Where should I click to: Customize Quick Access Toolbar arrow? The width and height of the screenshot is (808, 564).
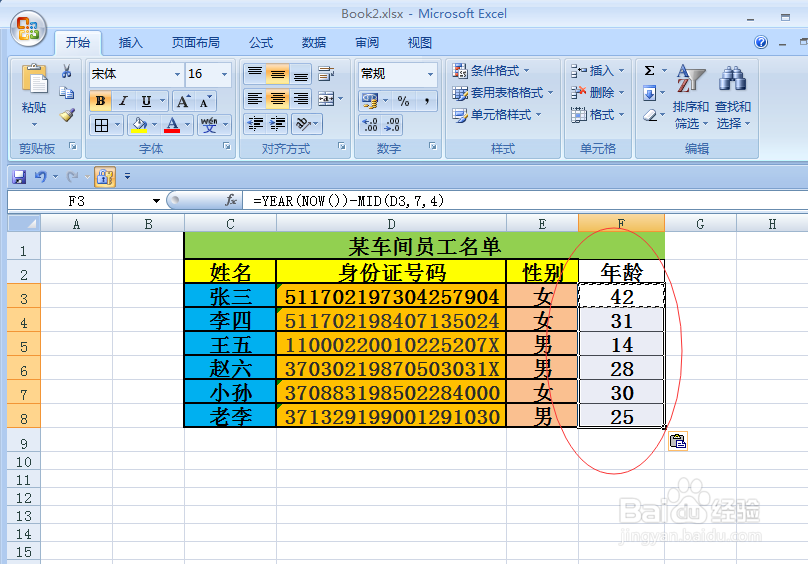click(x=127, y=177)
